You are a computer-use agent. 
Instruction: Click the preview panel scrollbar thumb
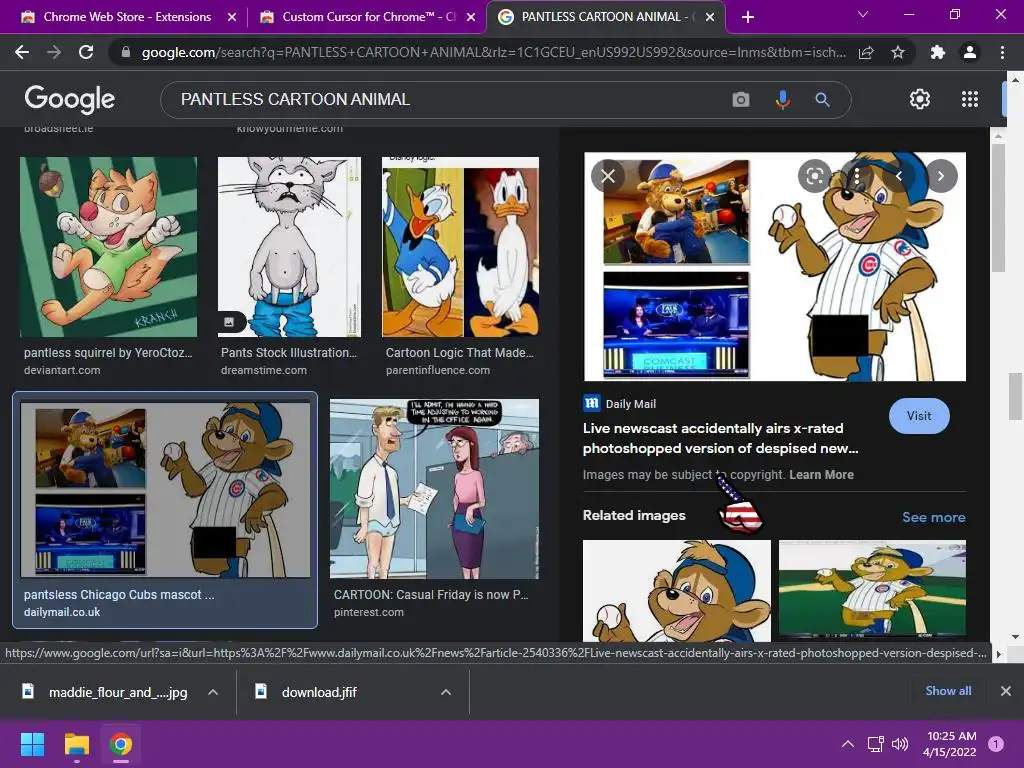click(x=997, y=208)
